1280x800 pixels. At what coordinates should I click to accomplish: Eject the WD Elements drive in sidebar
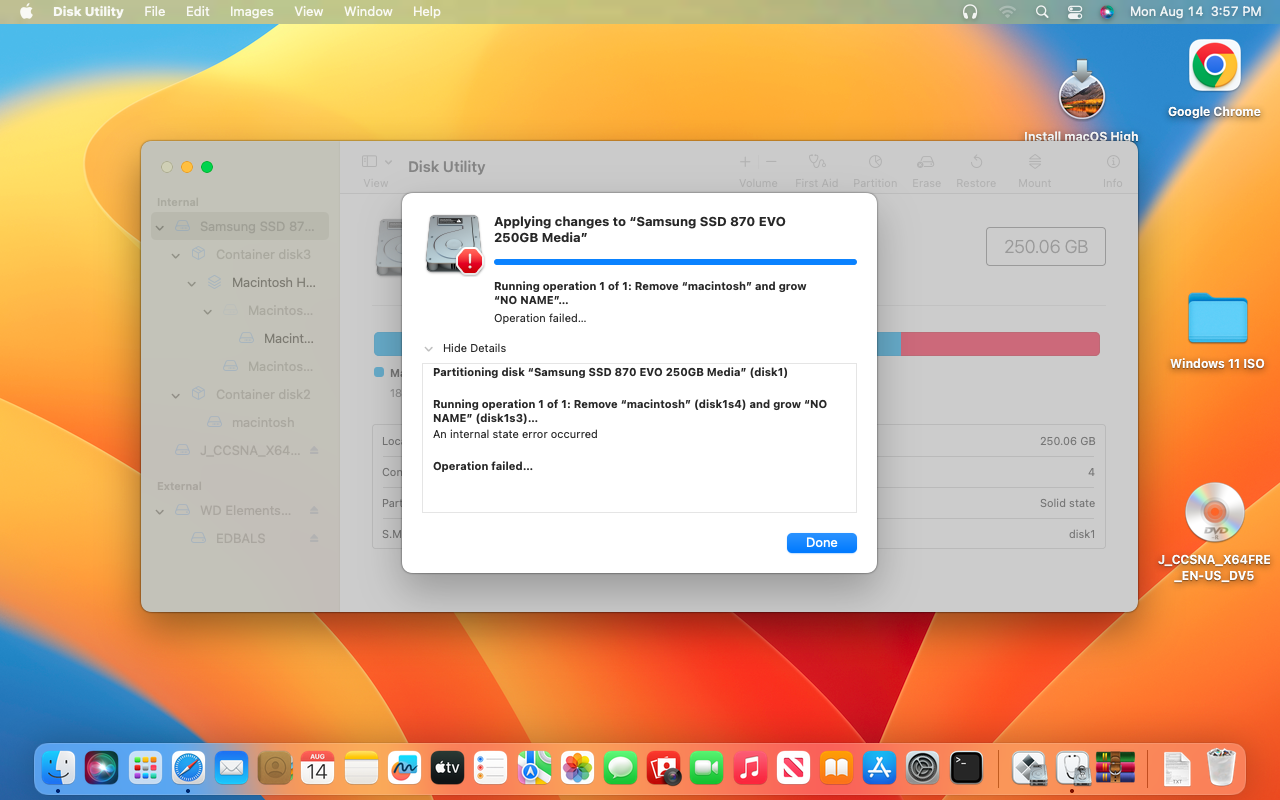click(314, 510)
